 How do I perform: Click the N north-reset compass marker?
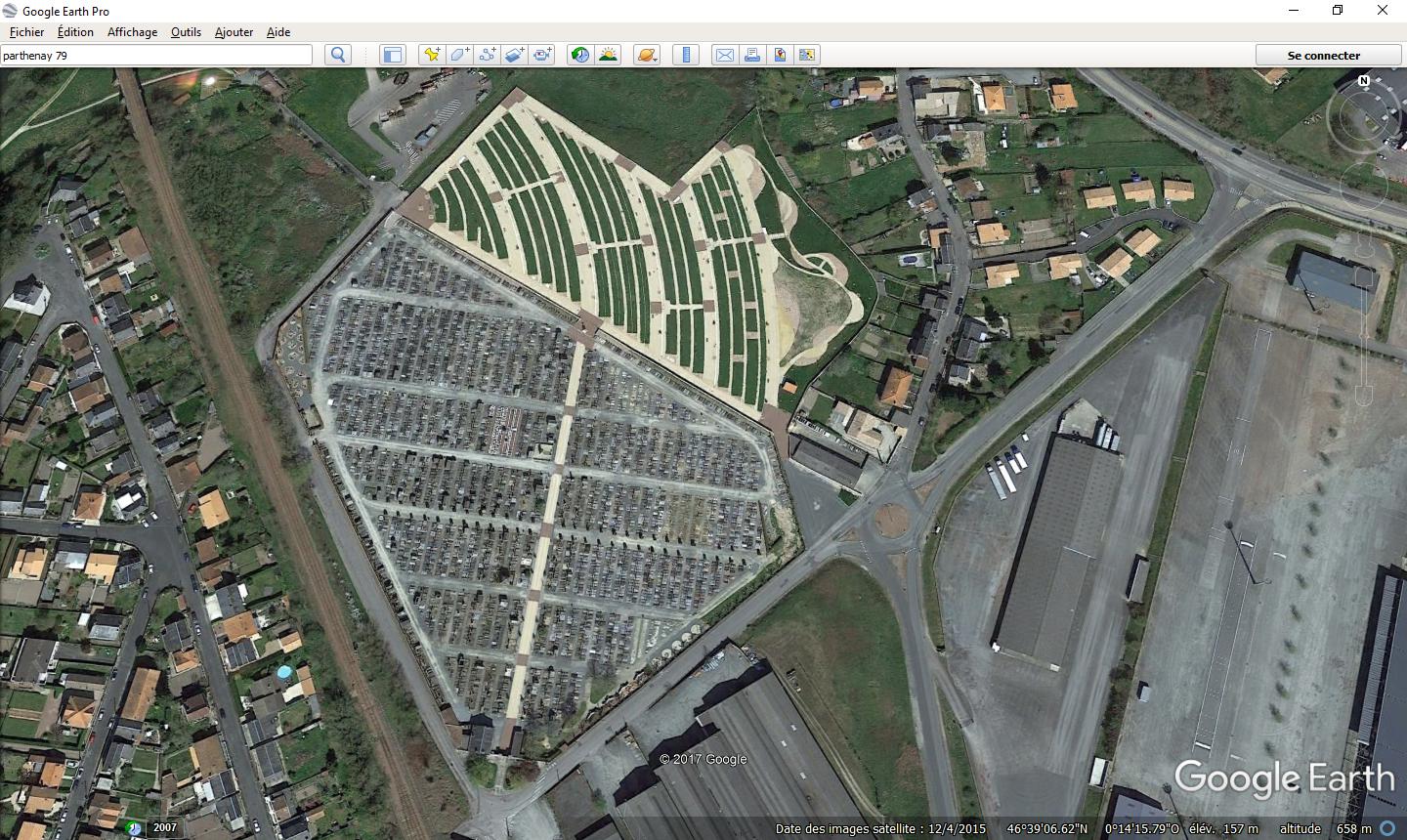(x=1363, y=81)
